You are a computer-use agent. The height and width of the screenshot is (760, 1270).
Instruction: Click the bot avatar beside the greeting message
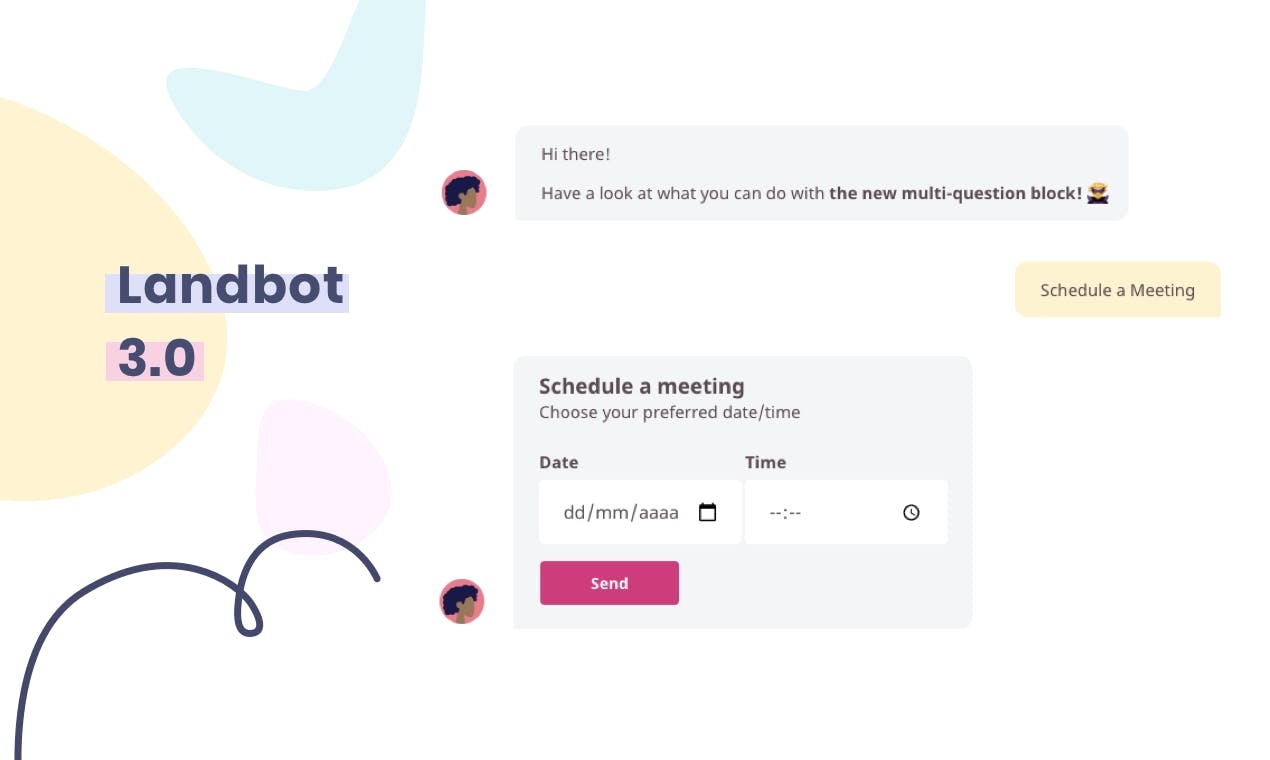(464, 192)
